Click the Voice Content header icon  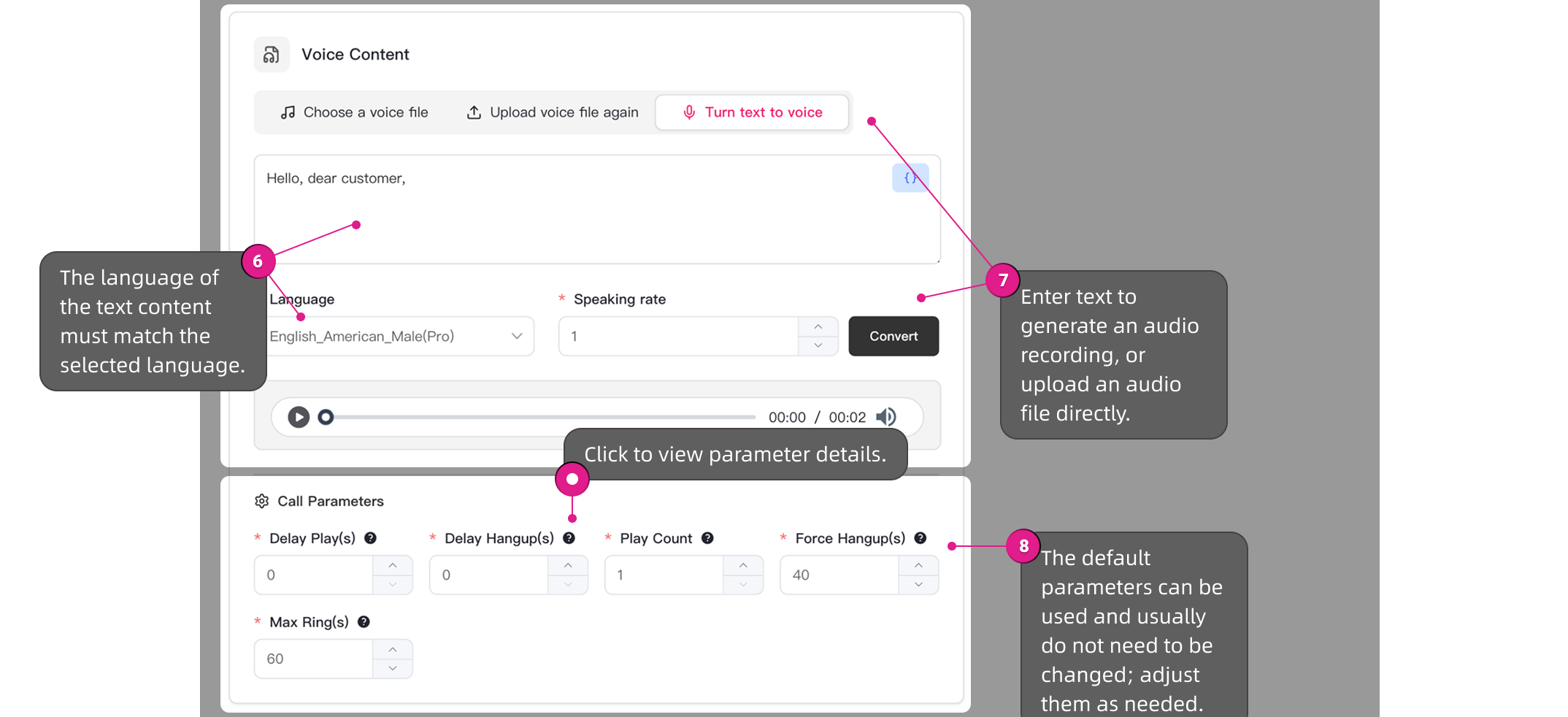[x=272, y=55]
